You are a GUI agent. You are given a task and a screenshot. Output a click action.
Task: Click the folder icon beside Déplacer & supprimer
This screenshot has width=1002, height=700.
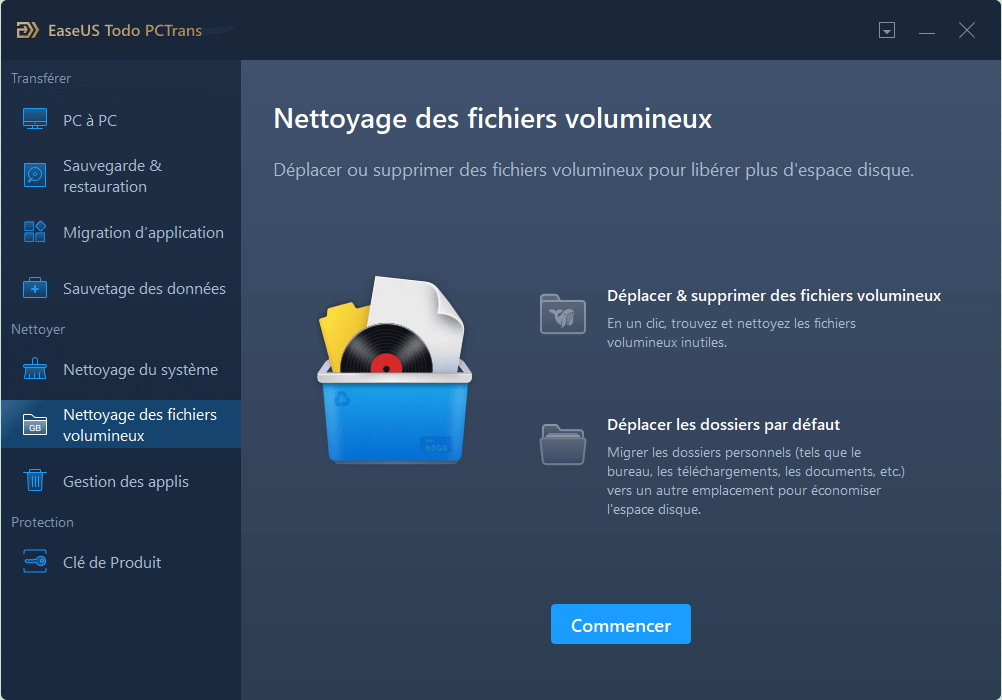[x=562, y=314]
